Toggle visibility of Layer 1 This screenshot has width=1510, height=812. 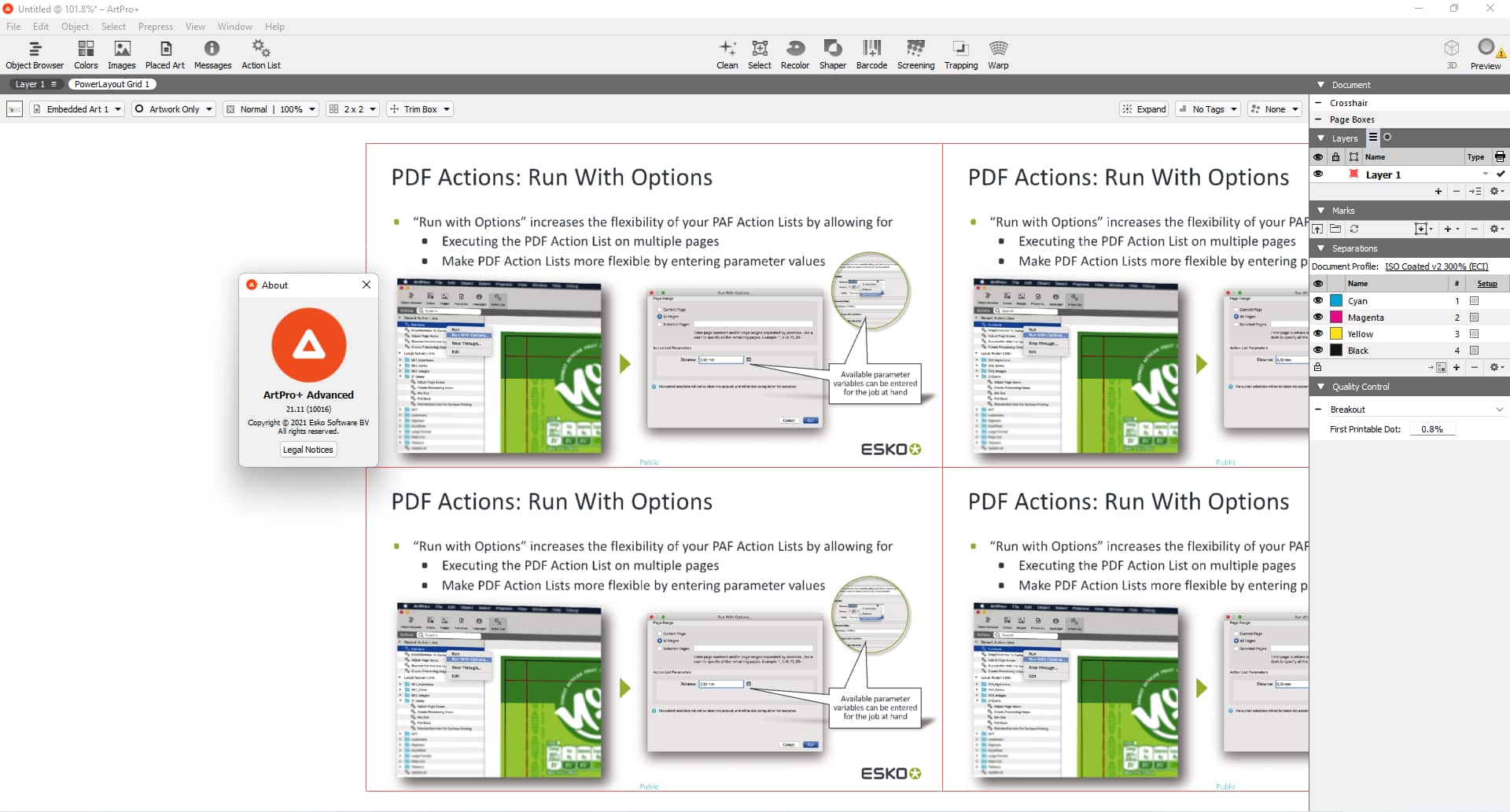[1318, 175]
